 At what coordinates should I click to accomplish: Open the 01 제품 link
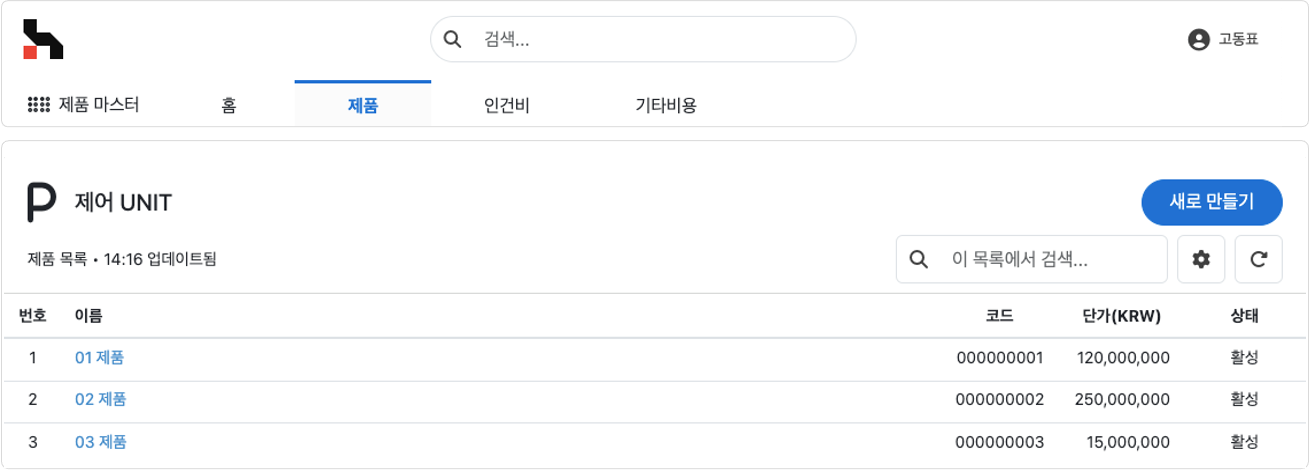coord(99,357)
